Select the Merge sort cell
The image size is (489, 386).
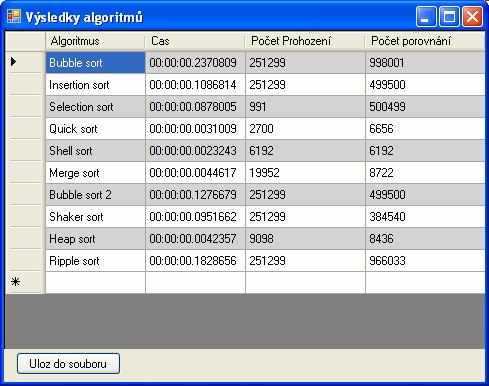(95, 173)
